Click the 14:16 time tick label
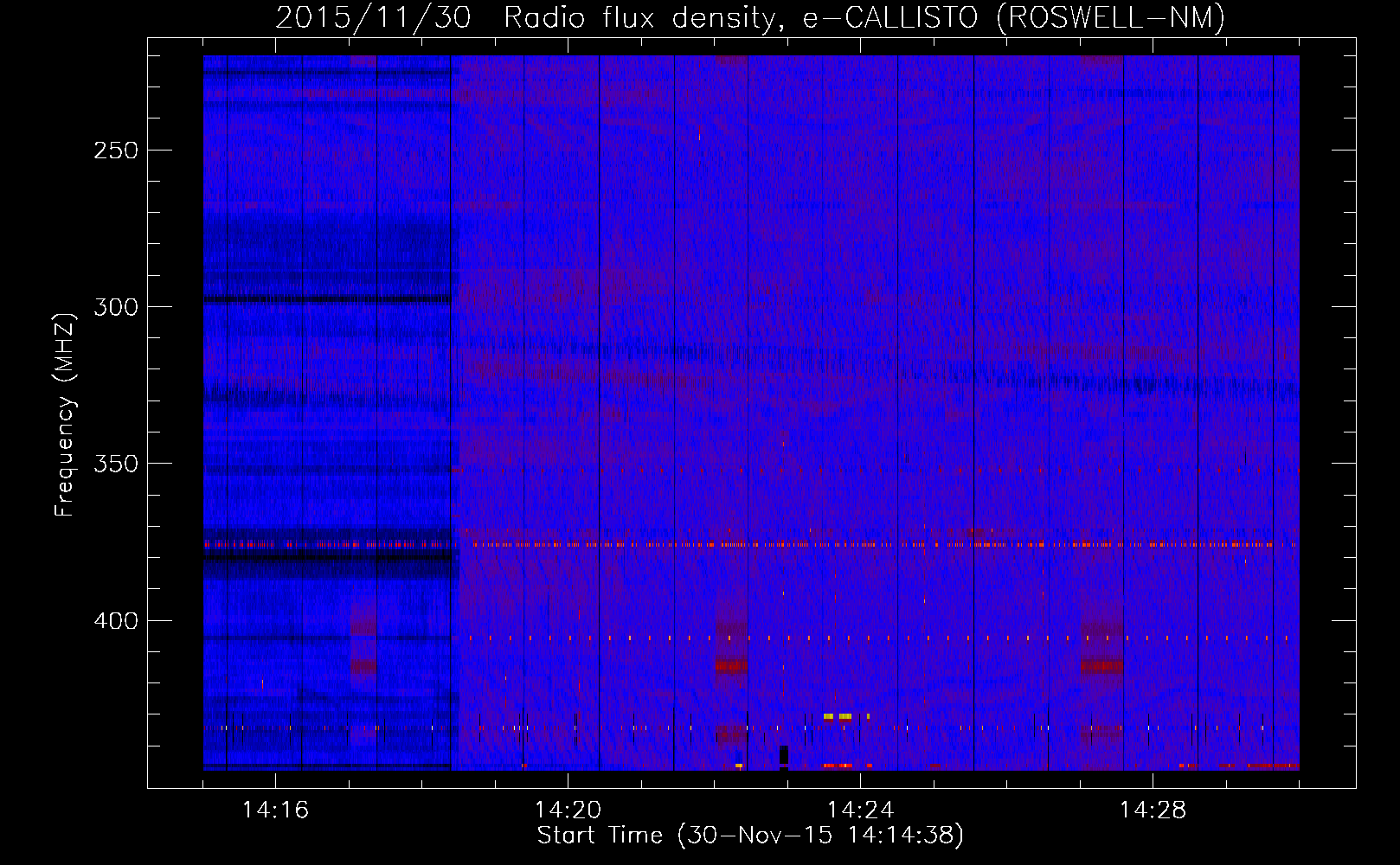This screenshot has height=865, width=1400. 275,810
